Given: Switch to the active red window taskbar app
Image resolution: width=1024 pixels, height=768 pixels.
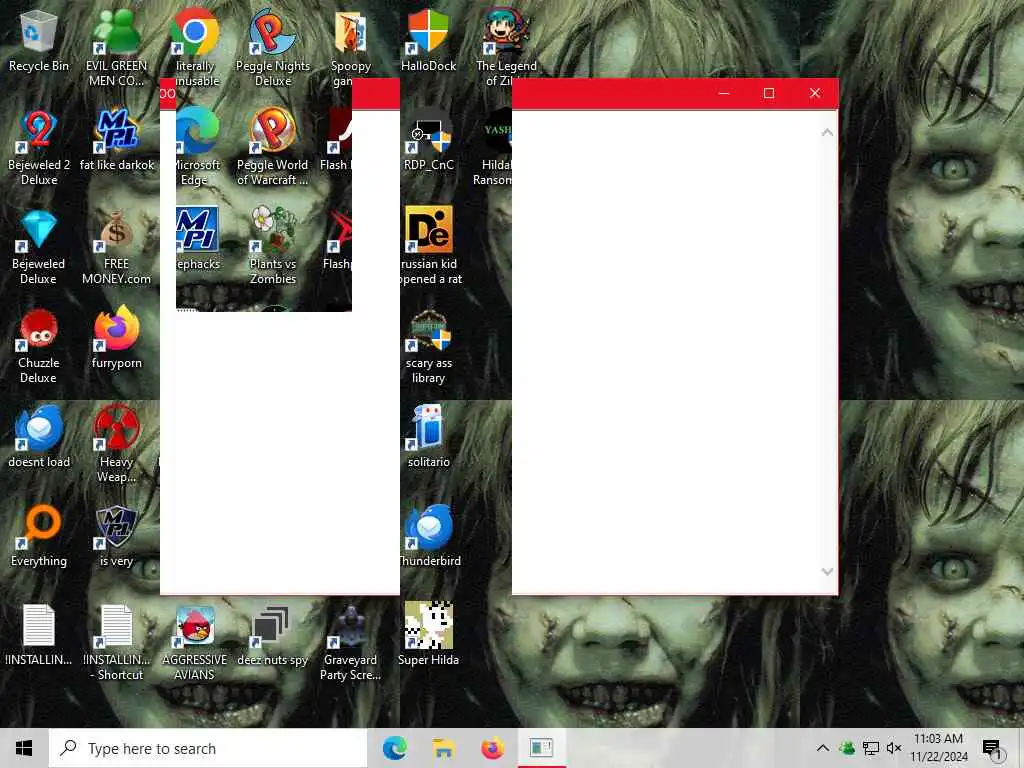Looking at the screenshot, I should [x=541, y=748].
